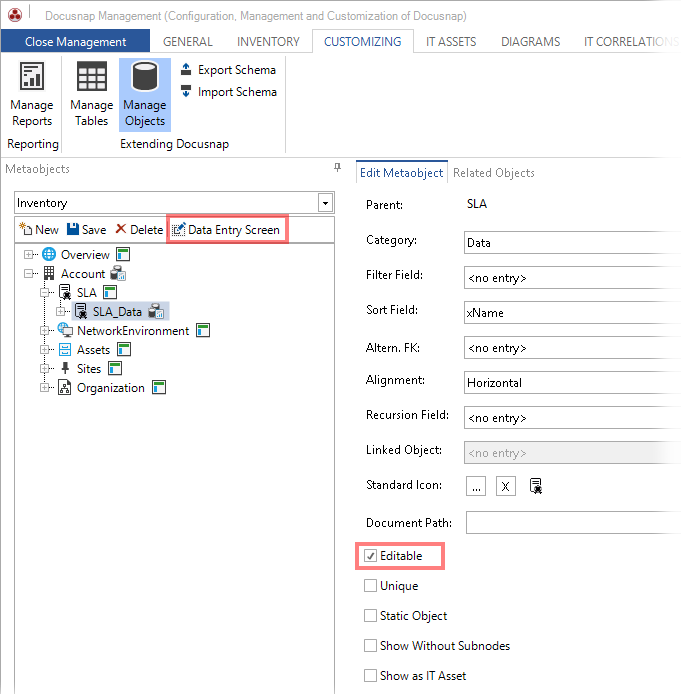Open the INVENTORY ribbon tab
This screenshot has height=694, width=681.
point(268,42)
